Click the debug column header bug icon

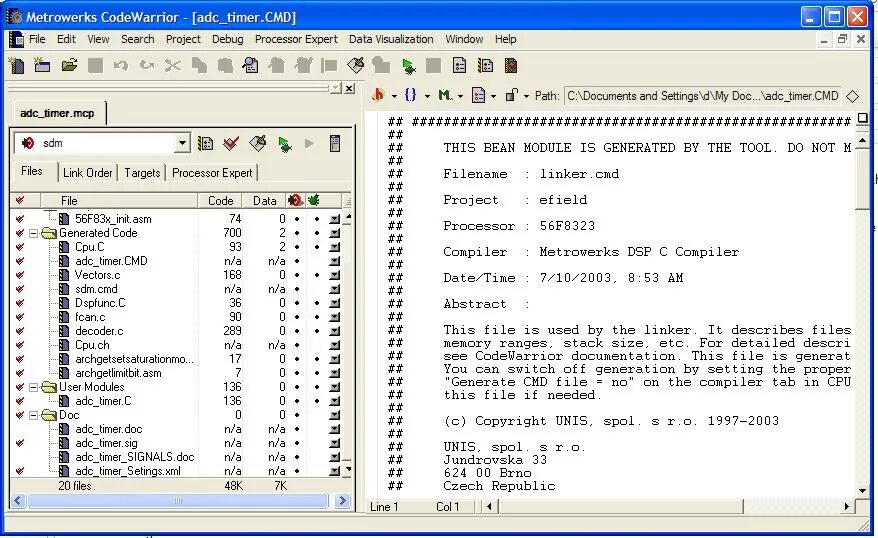[x=314, y=200]
